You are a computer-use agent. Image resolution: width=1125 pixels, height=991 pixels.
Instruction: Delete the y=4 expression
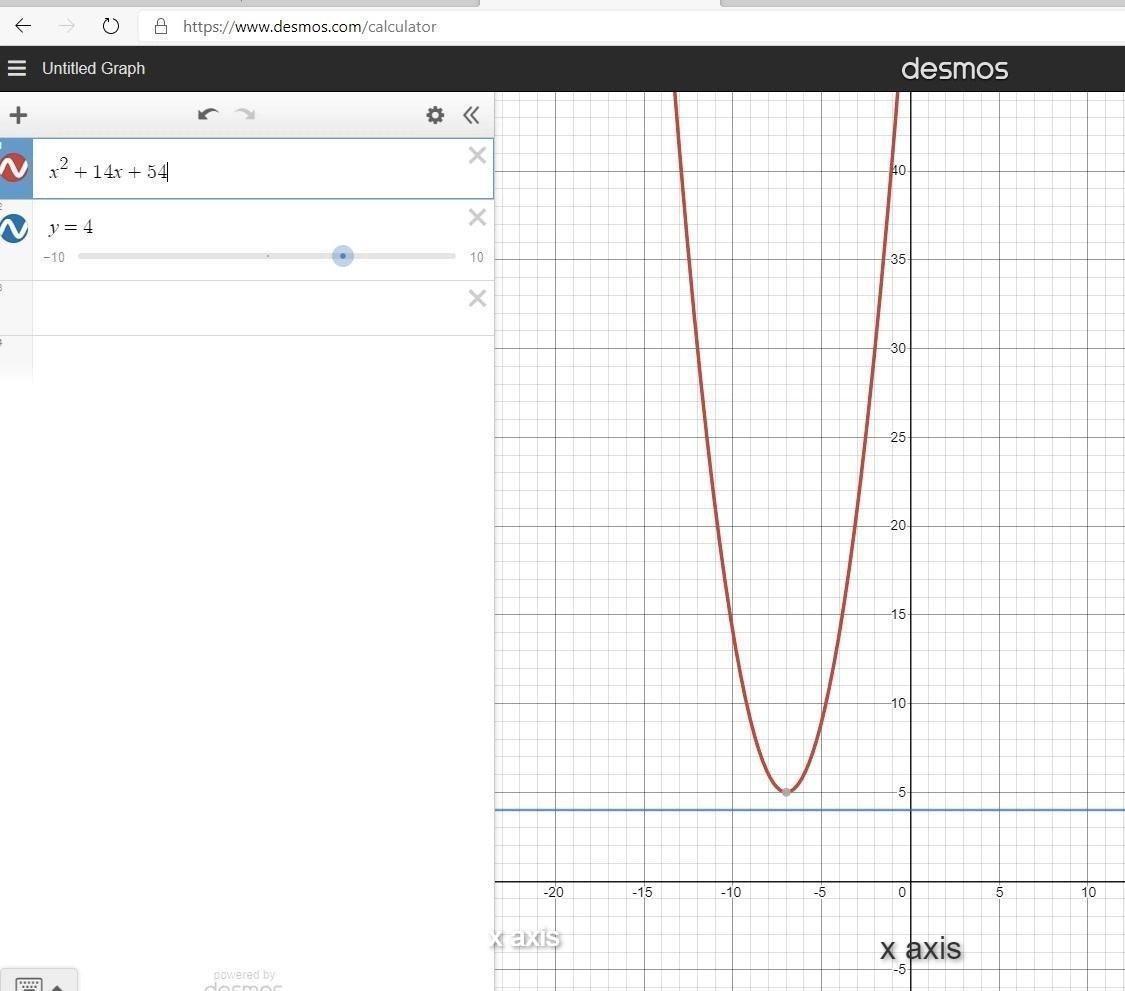[477, 217]
